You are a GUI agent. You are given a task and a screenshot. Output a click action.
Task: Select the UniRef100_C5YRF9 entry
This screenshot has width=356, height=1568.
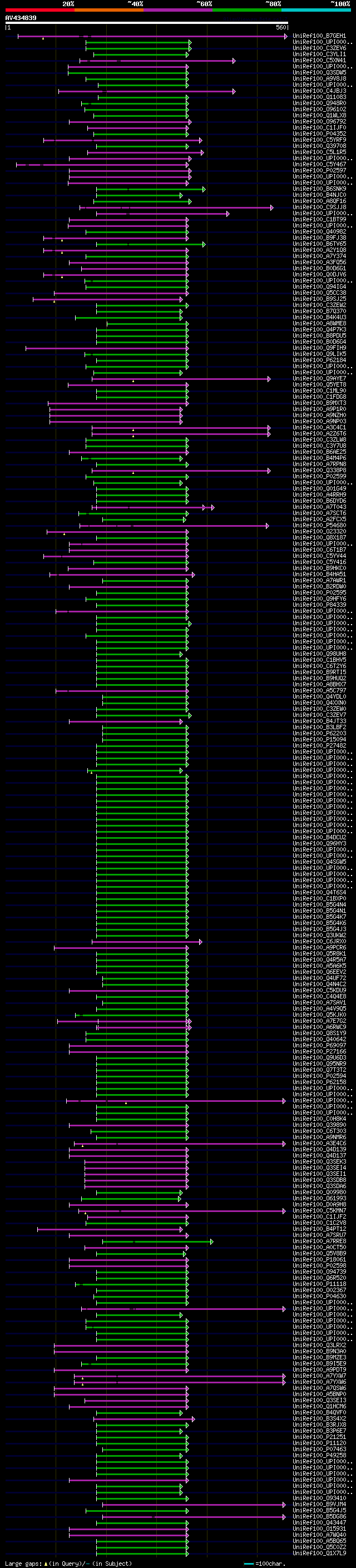(x=319, y=140)
